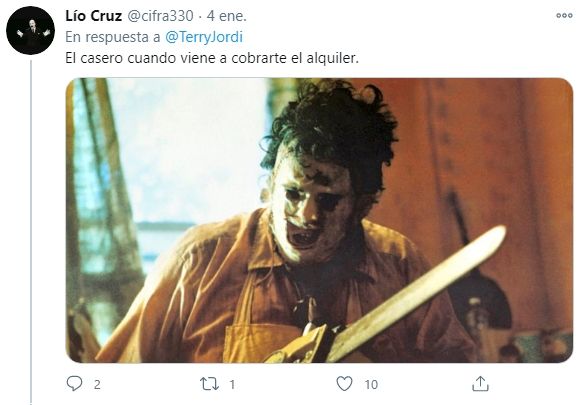The image size is (578, 405).
Task: Click the chainsaw blade in the image
Action: click(417, 291)
